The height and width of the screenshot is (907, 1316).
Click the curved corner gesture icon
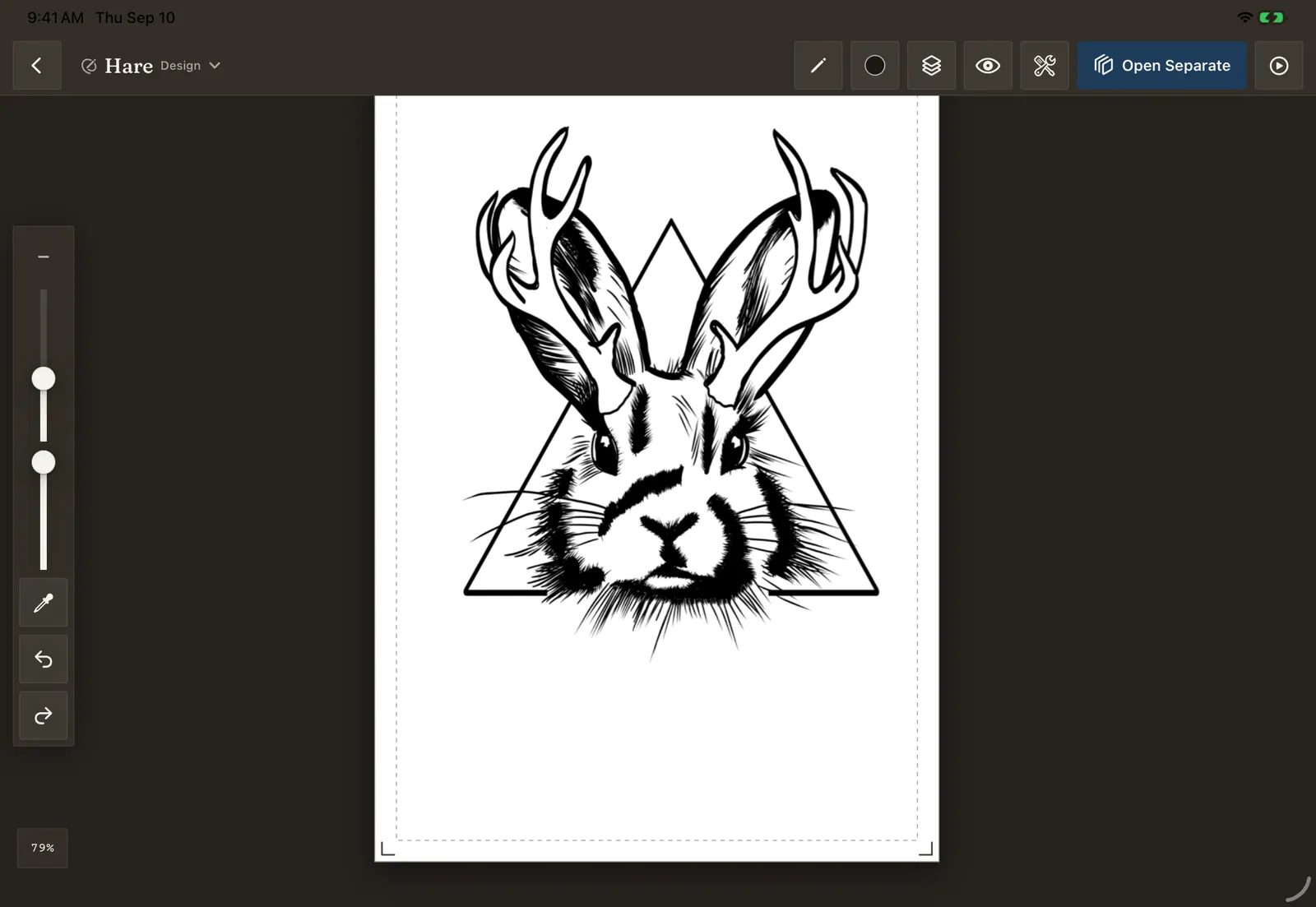tap(1298, 890)
